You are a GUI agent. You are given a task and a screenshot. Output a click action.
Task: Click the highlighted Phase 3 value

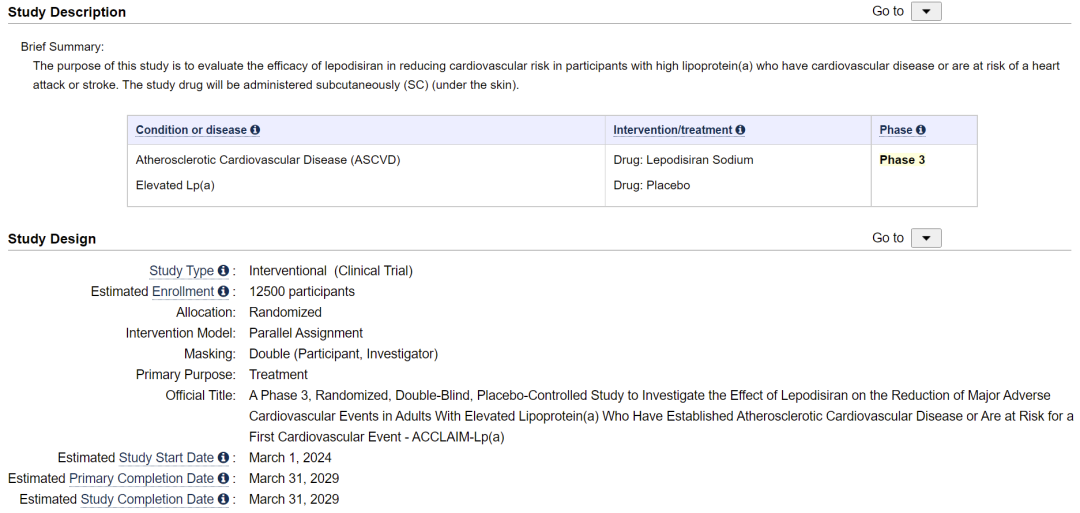[x=902, y=160]
